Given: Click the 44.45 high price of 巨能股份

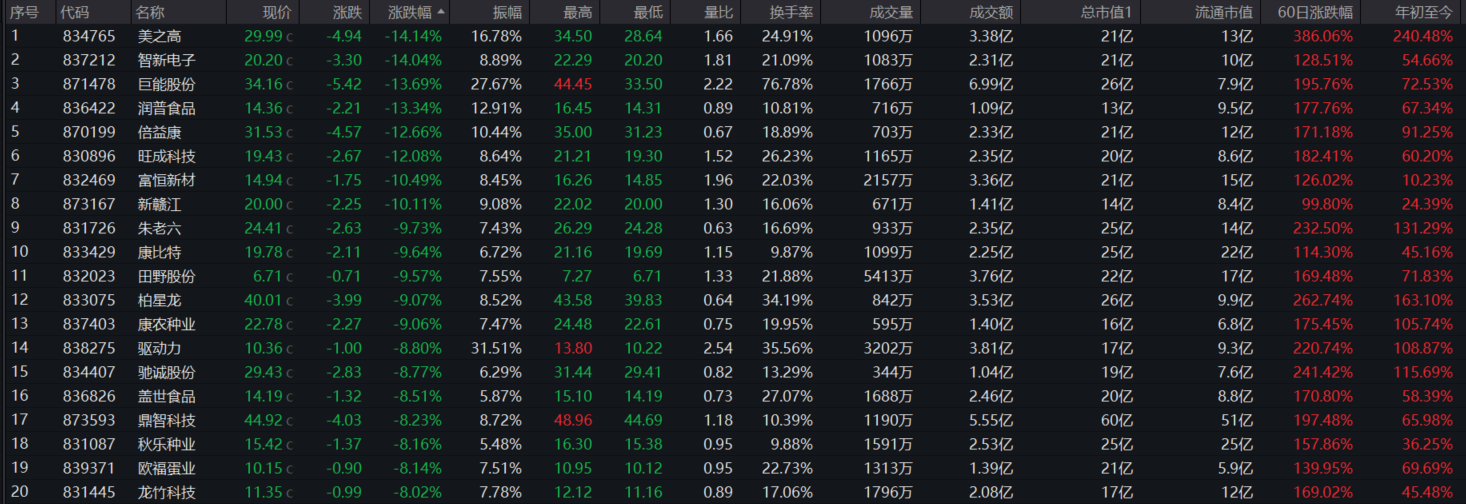Looking at the screenshot, I should 573,84.
